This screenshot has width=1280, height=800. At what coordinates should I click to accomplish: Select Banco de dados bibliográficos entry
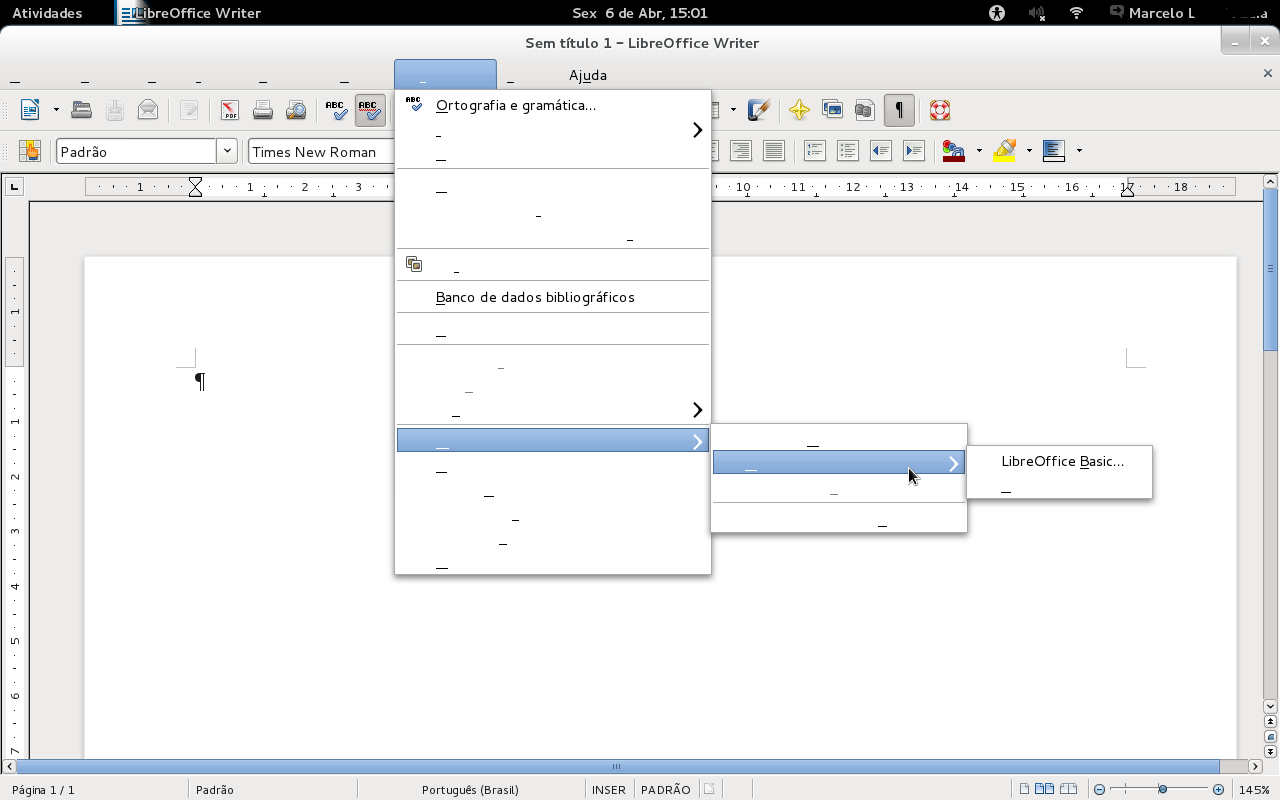(x=552, y=297)
